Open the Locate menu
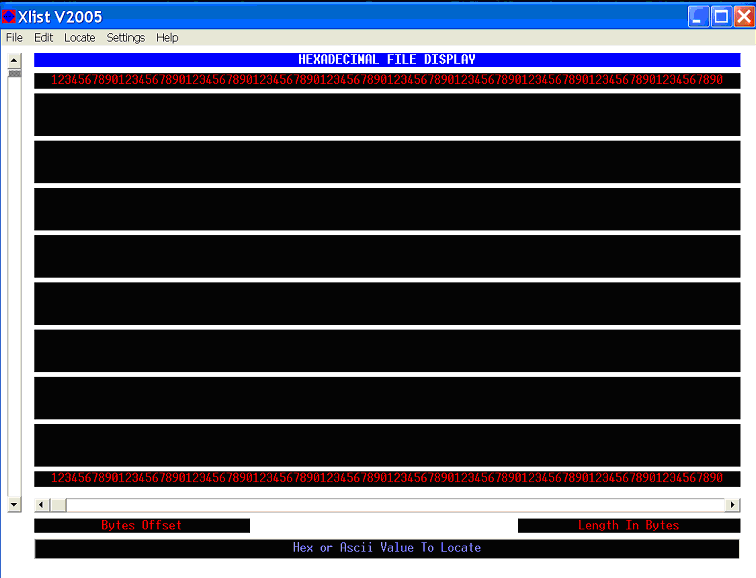 tap(80, 38)
